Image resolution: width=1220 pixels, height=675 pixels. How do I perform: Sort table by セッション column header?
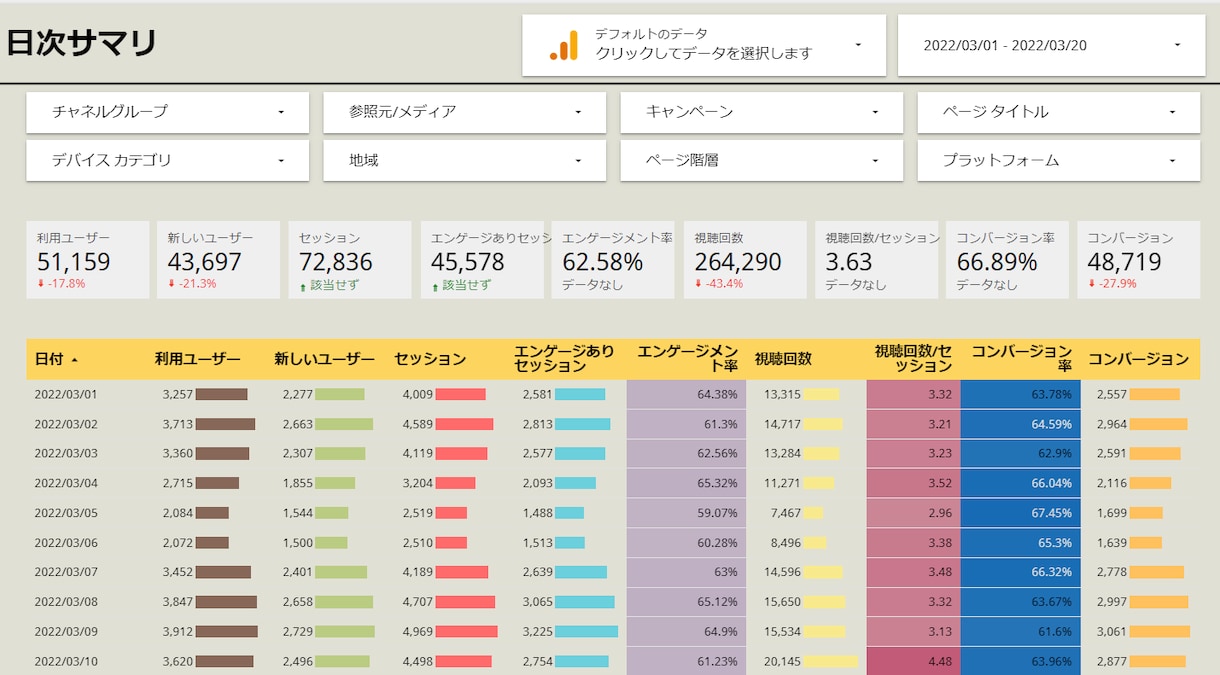(430, 359)
